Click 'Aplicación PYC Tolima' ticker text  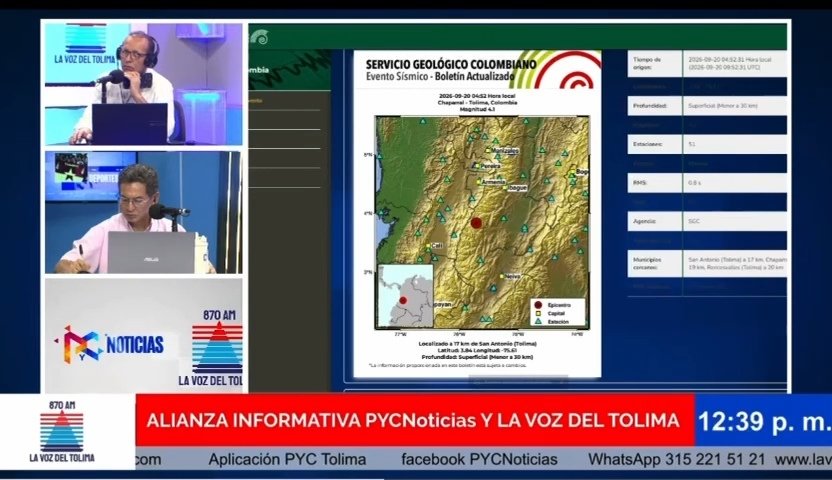(x=287, y=459)
